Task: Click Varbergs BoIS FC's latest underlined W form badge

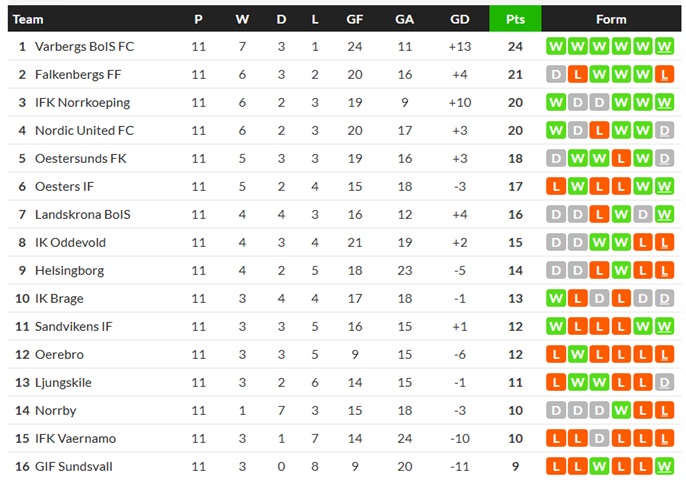Action: tap(664, 46)
